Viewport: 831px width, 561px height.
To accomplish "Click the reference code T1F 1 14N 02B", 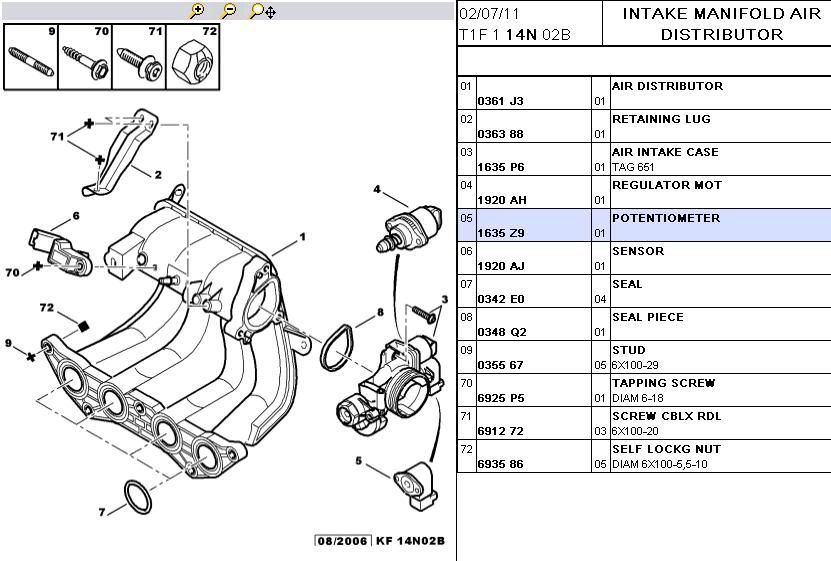I will [x=515, y=34].
